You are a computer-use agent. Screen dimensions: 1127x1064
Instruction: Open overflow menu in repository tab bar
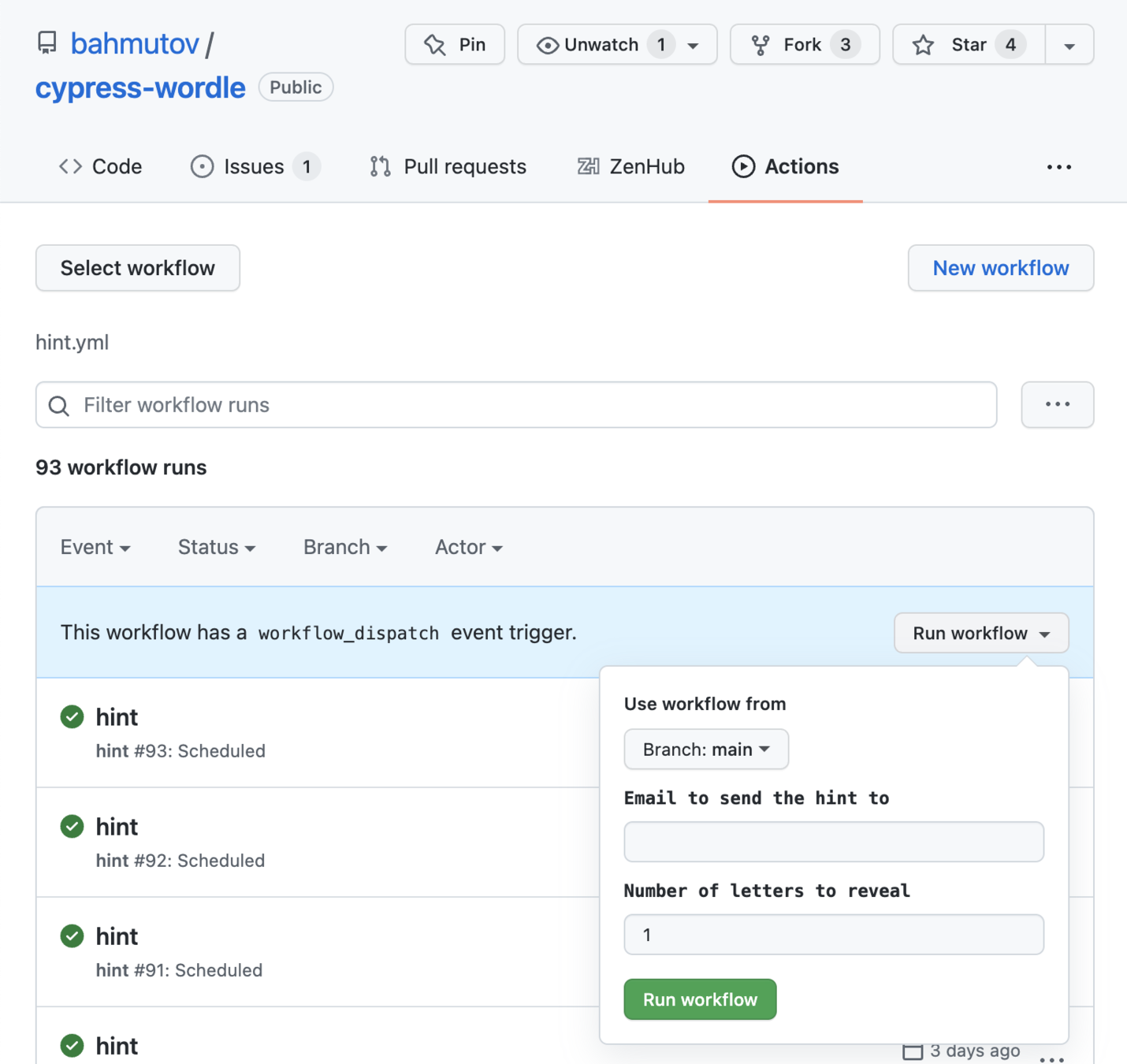click(1058, 167)
